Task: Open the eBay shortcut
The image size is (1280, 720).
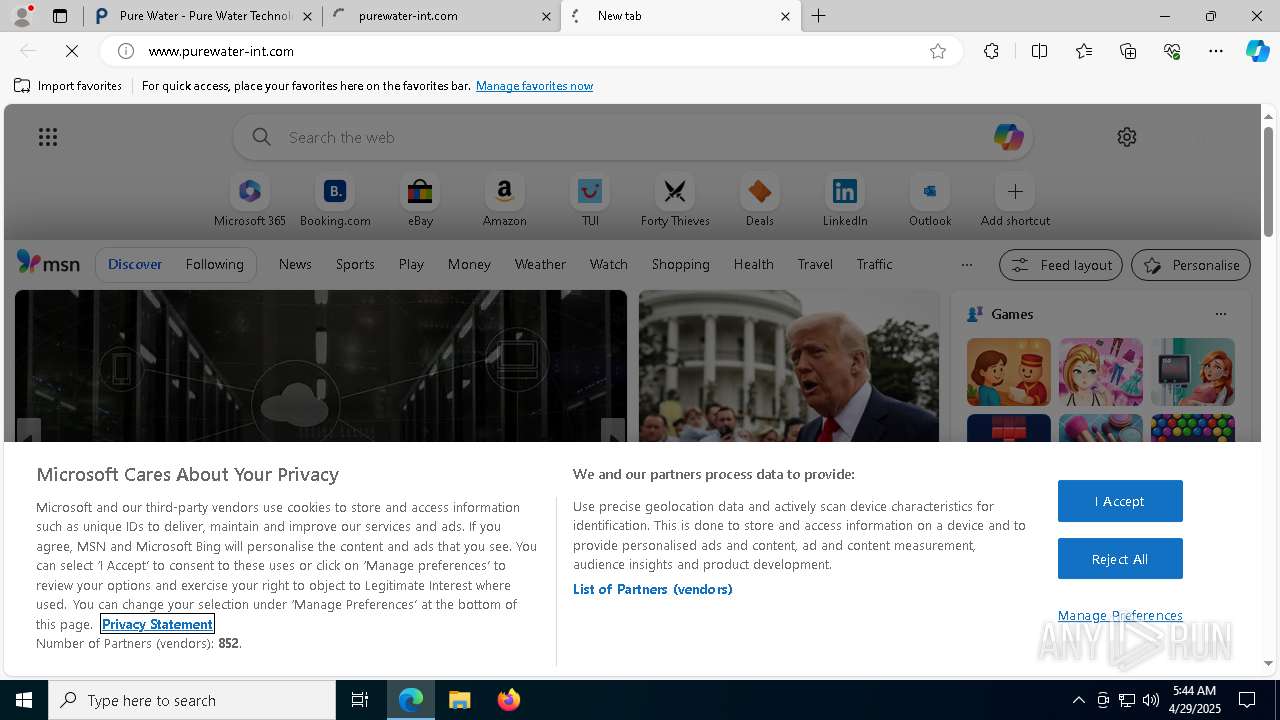Action: point(420,201)
